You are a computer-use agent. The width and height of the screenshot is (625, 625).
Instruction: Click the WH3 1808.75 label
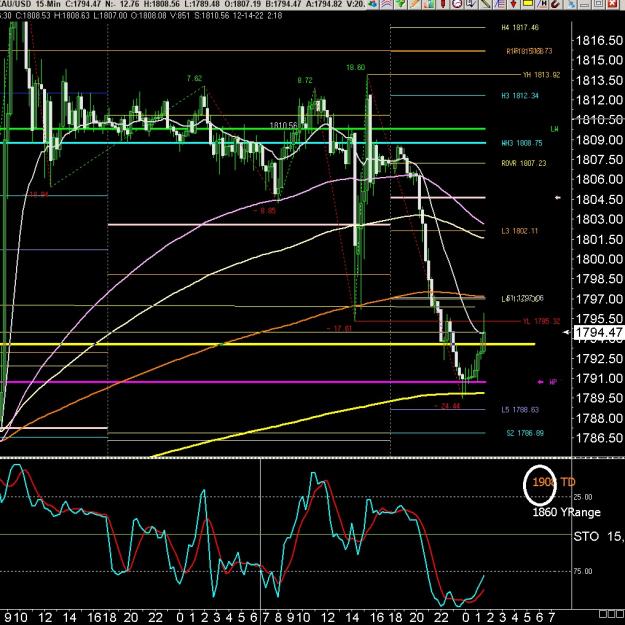coord(522,143)
